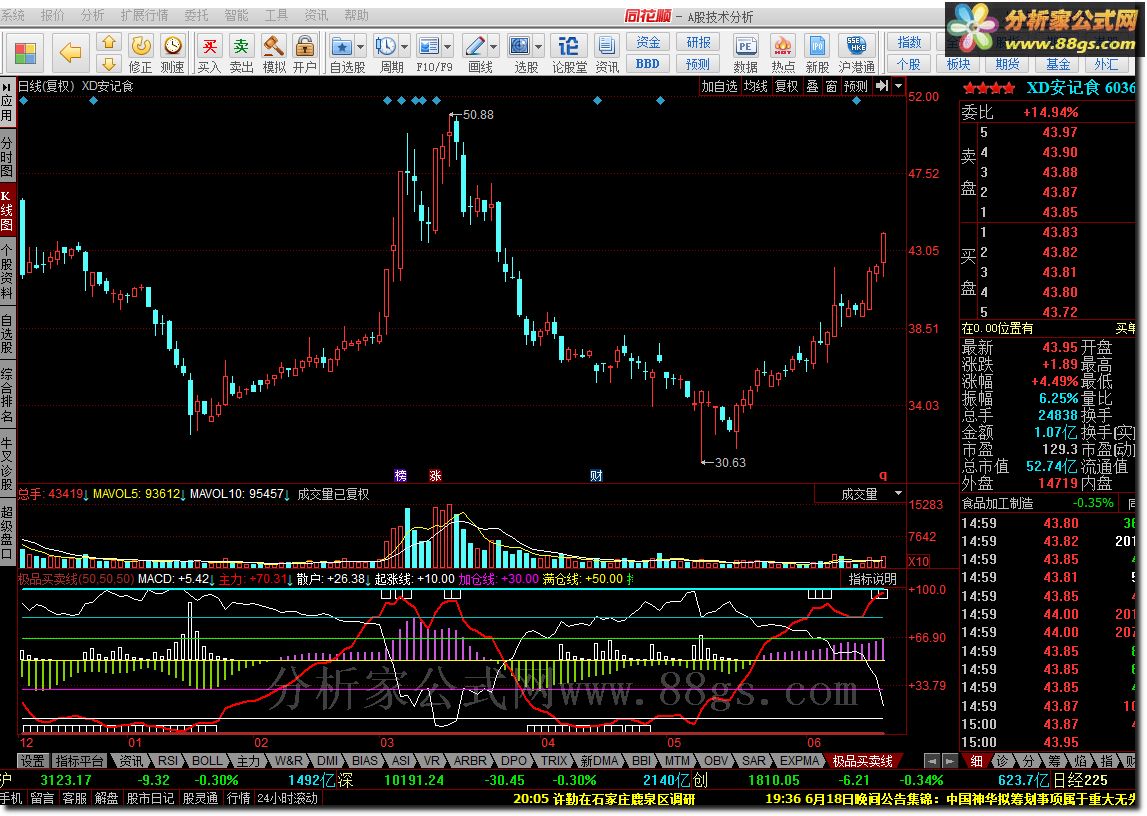
Task: Click 加自选 add to favorites button
Action: pyautogui.click(x=719, y=86)
